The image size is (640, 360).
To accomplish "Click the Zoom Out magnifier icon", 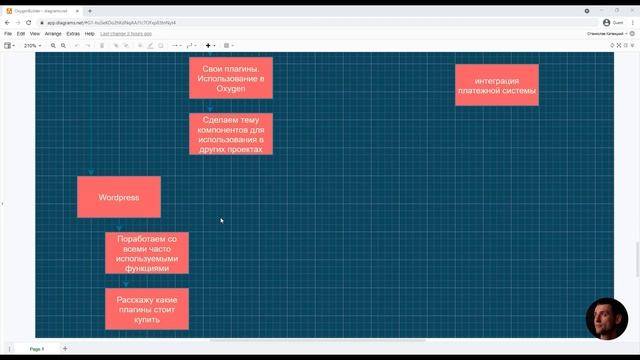I will (63, 46).
